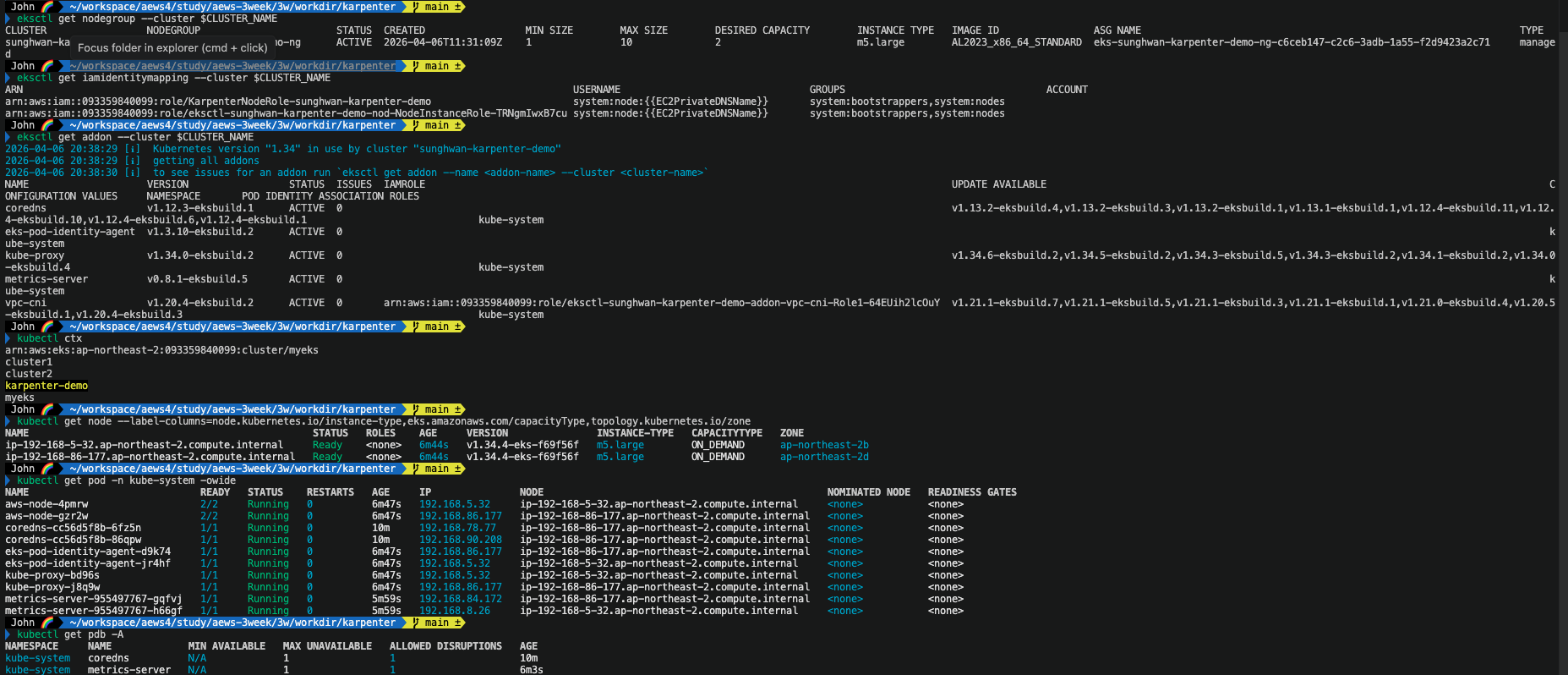Click the eks-pod-identity-agent addon version 'v1.3.10-eksbuild.2'
Screen dimensions: 1568x675
pyautogui.click(x=200, y=232)
